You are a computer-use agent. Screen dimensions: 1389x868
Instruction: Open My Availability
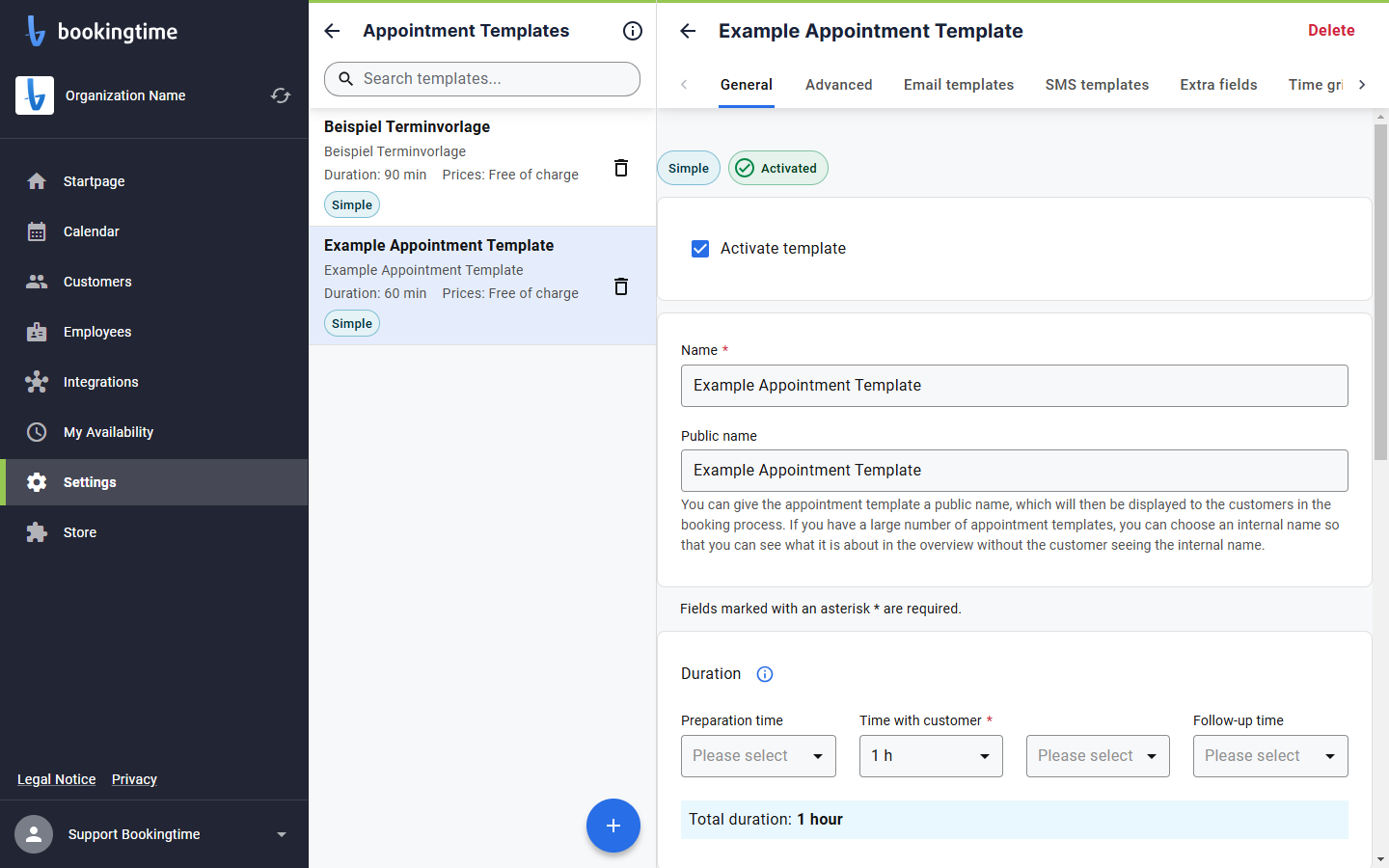pos(154,432)
